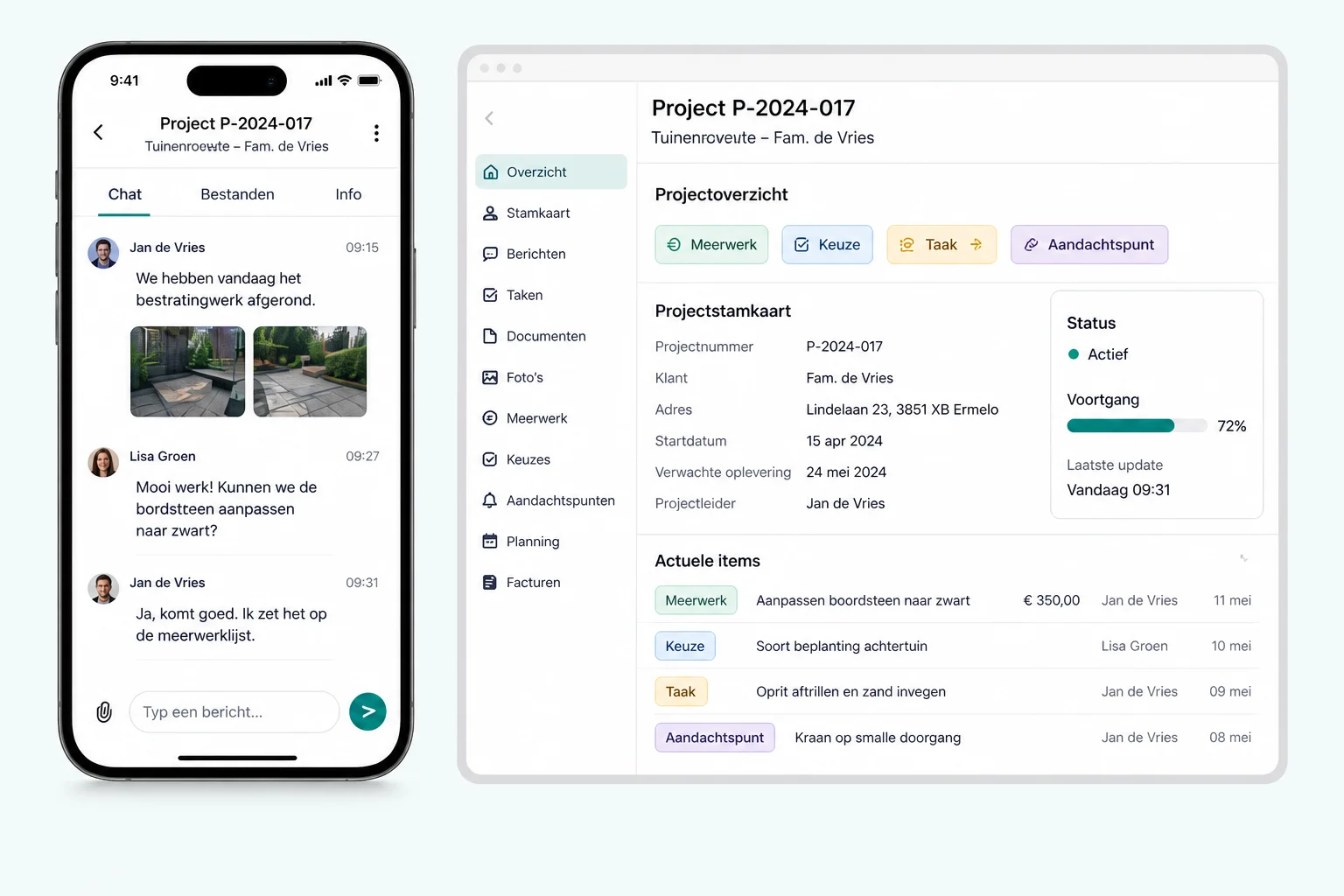The image size is (1344, 896).
Task: Click the small icon beside Actuele items
Action: (x=1243, y=558)
